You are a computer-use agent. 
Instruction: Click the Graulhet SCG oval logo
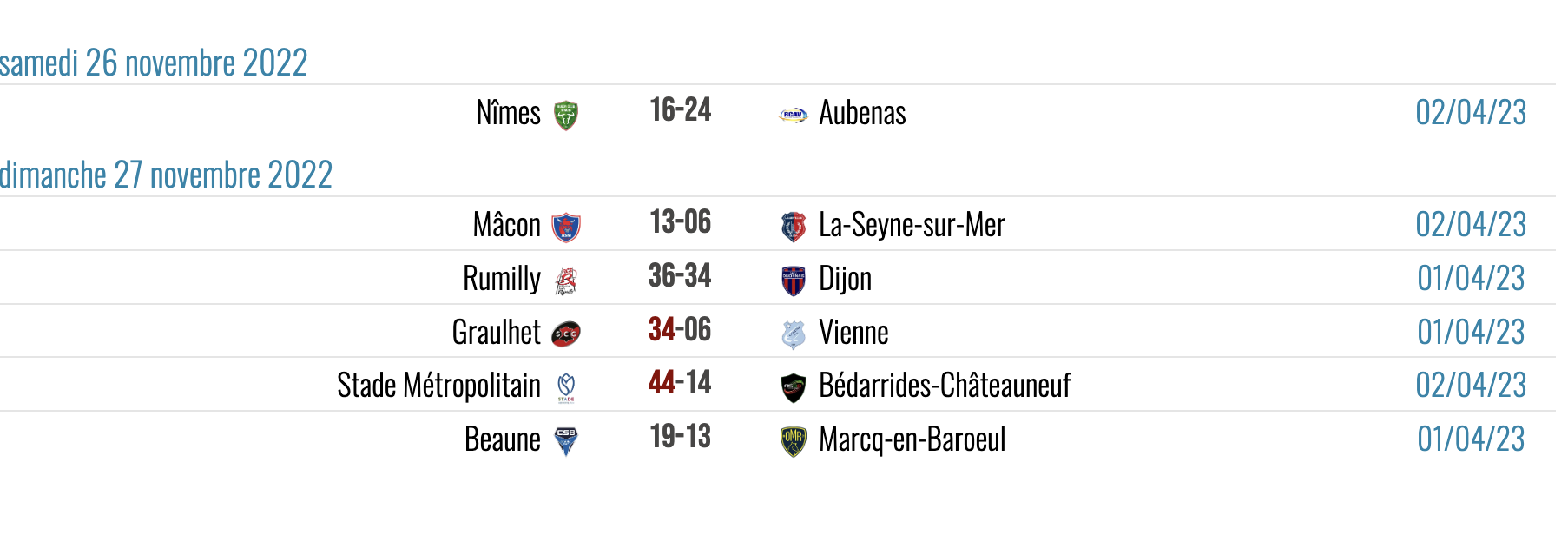click(566, 334)
